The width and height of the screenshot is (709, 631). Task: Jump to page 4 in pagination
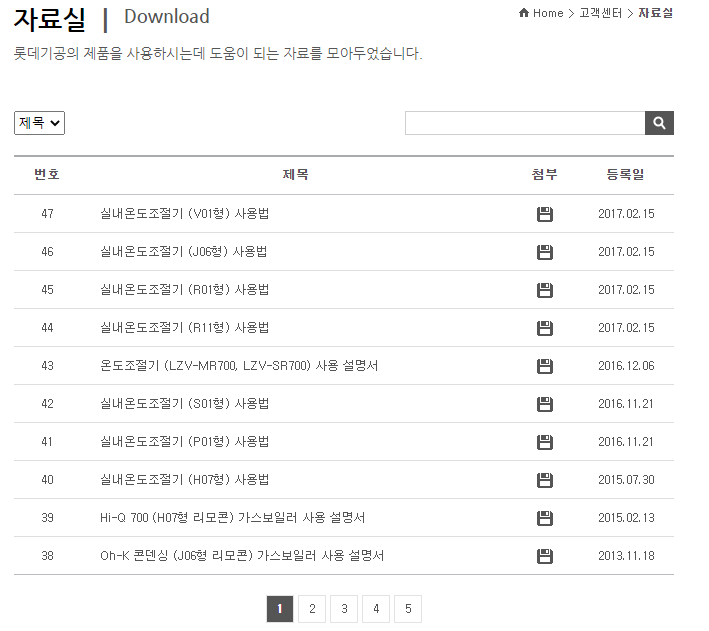pyautogui.click(x=376, y=608)
